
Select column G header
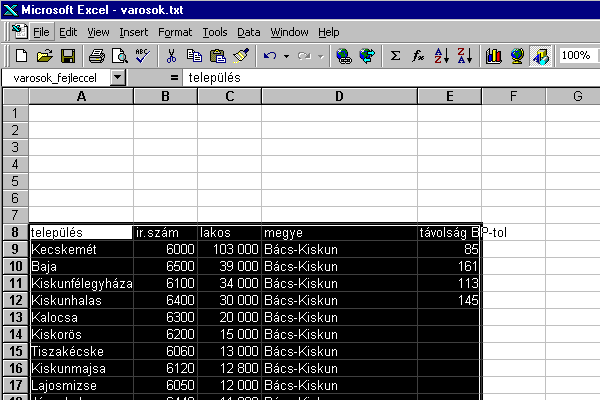coord(573,96)
